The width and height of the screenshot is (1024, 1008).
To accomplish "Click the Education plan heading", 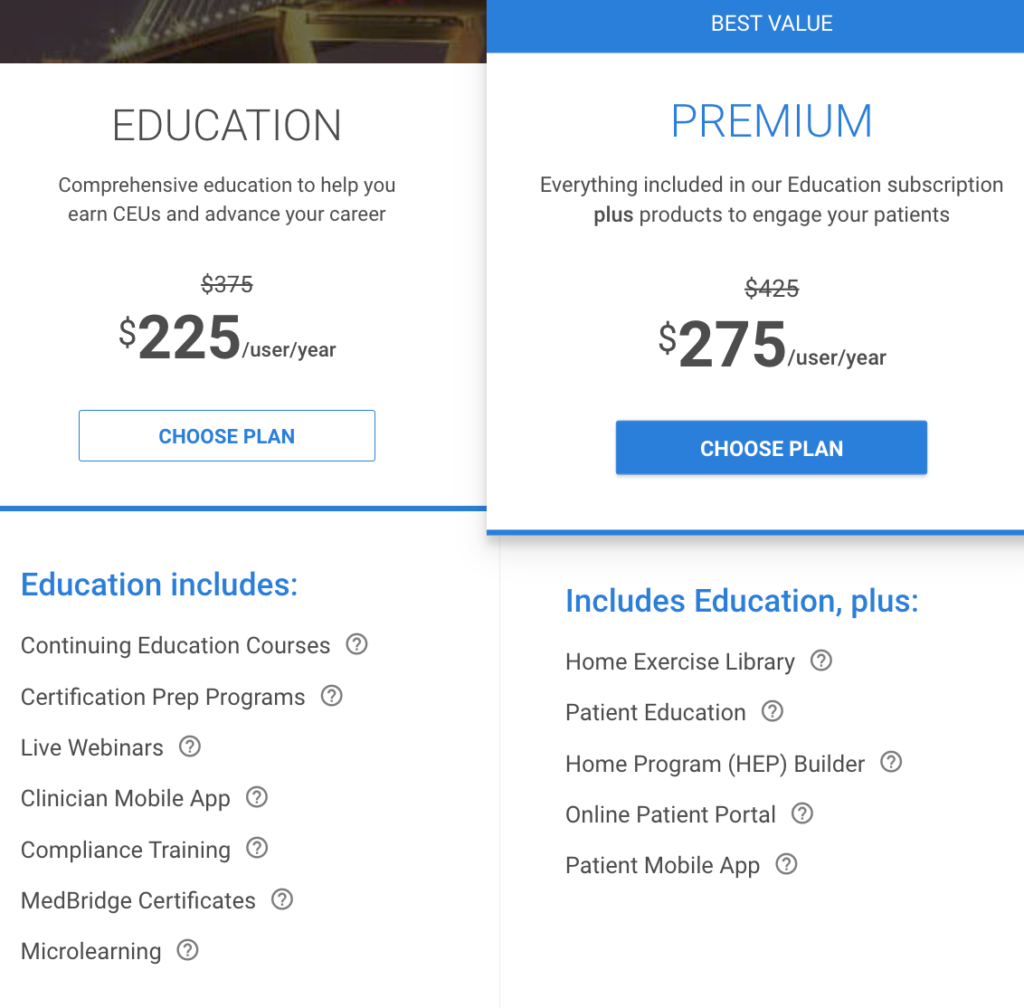I will 227,125.
